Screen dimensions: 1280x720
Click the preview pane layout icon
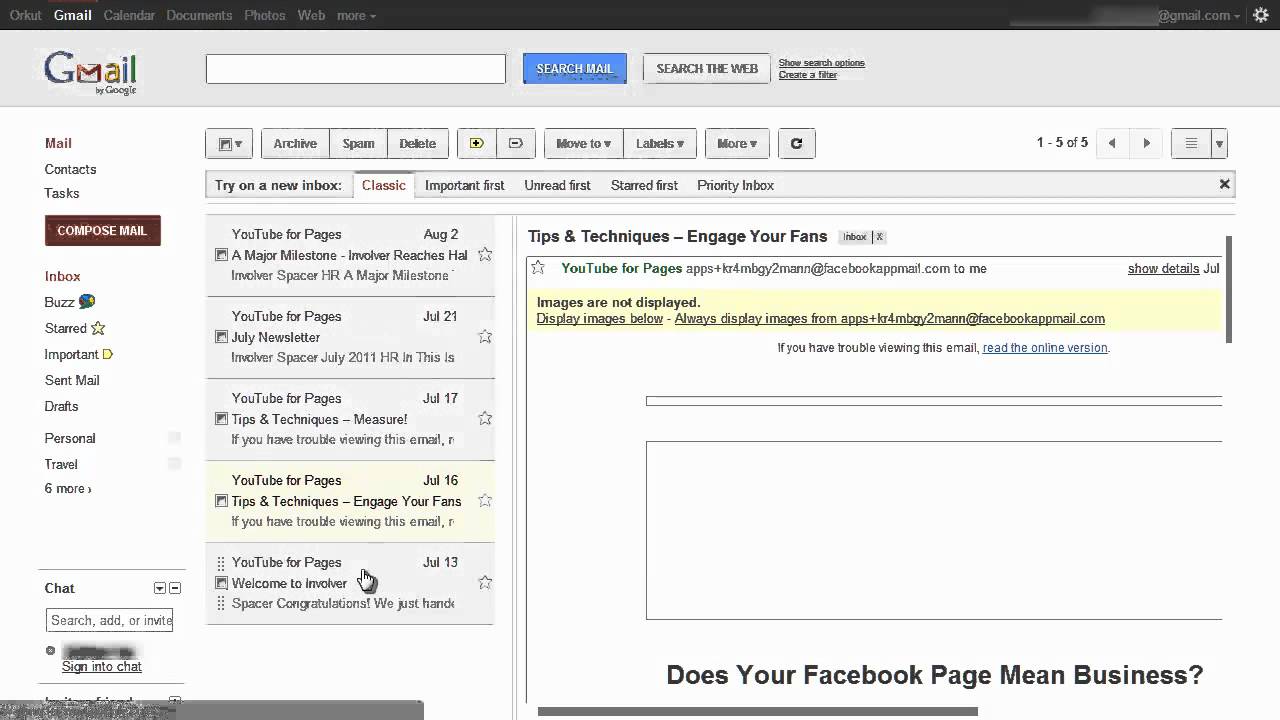tap(1191, 143)
